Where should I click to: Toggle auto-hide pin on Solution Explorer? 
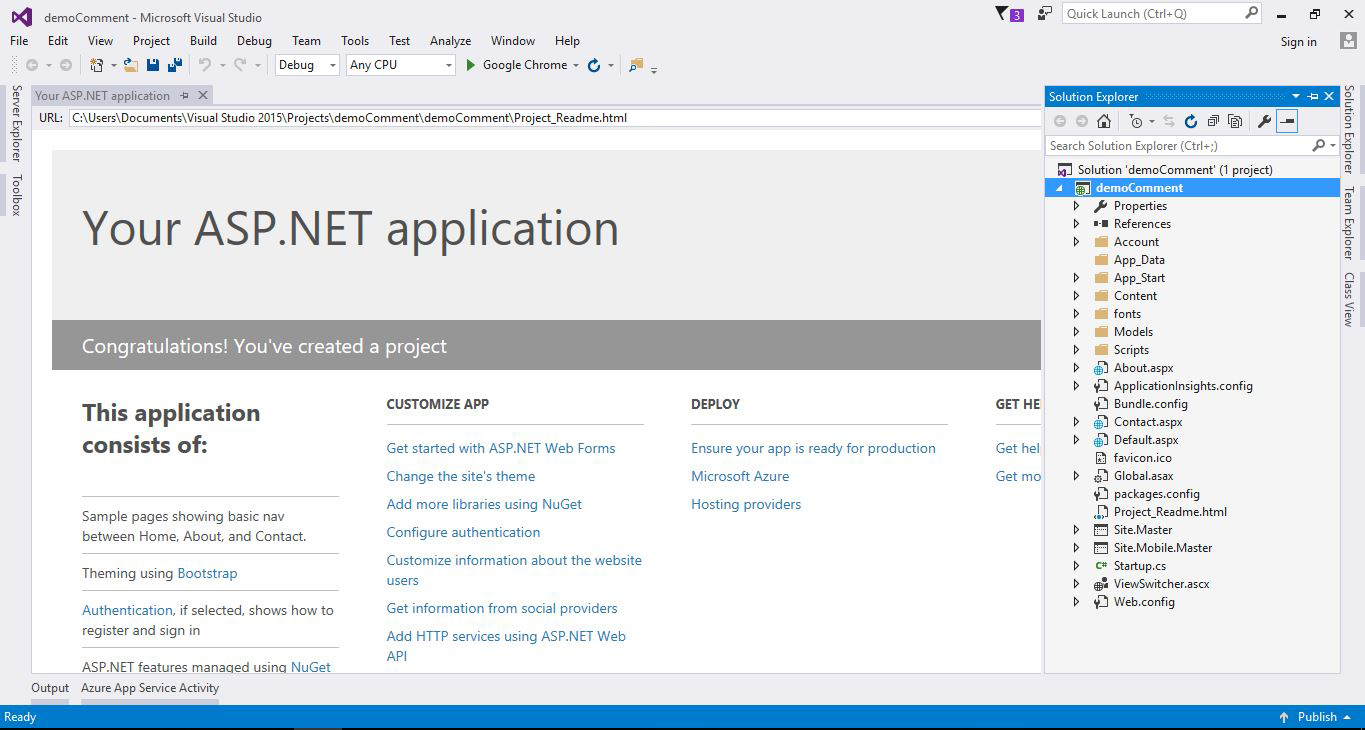click(x=1313, y=96)
